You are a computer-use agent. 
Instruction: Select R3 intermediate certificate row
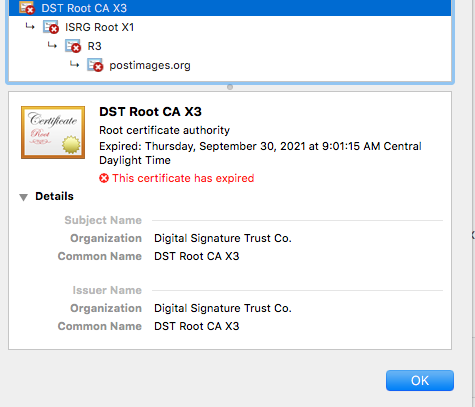pos(230,46)
